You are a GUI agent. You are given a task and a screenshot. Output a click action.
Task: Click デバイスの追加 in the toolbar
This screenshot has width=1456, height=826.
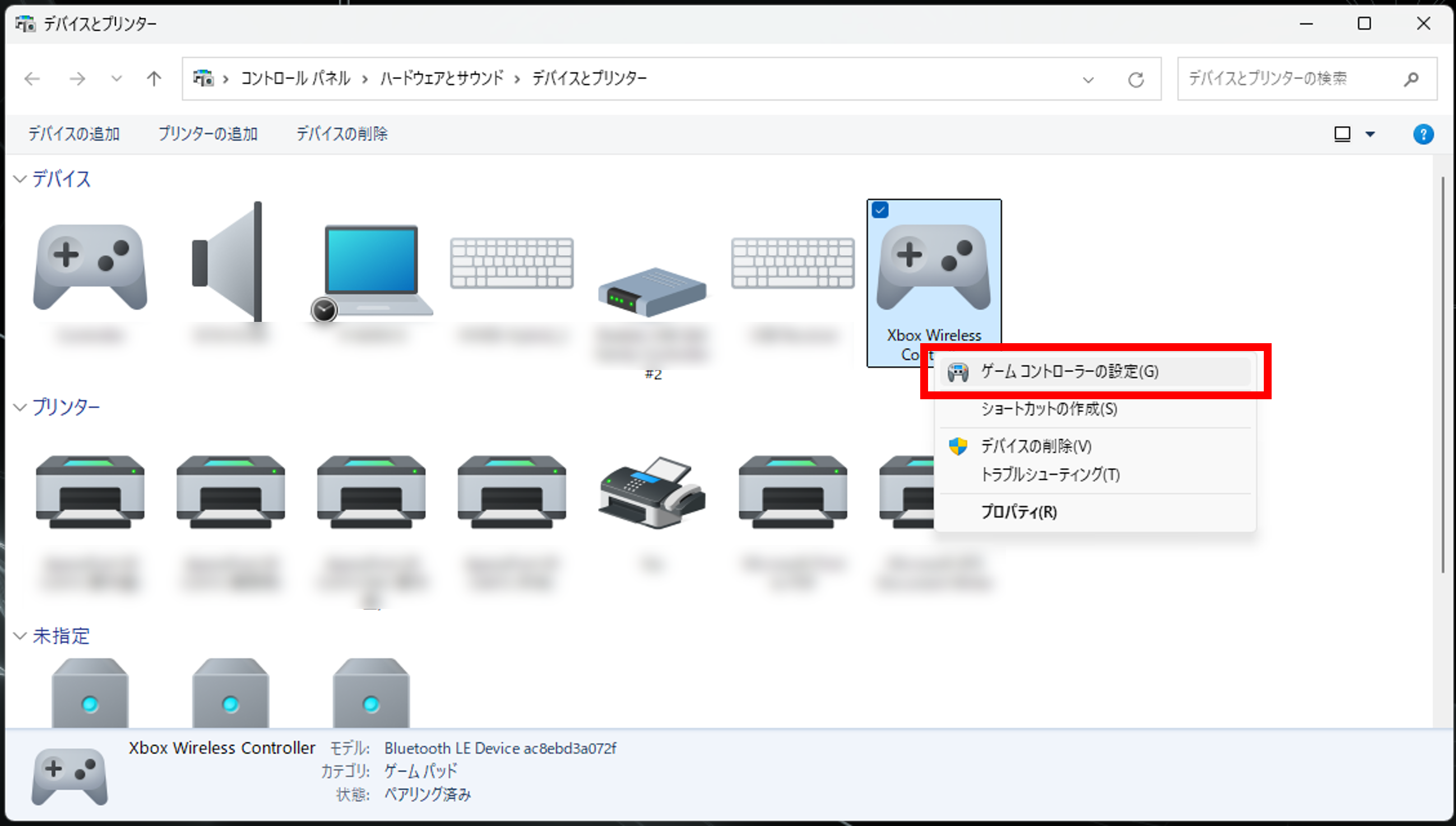click(74, 134)
